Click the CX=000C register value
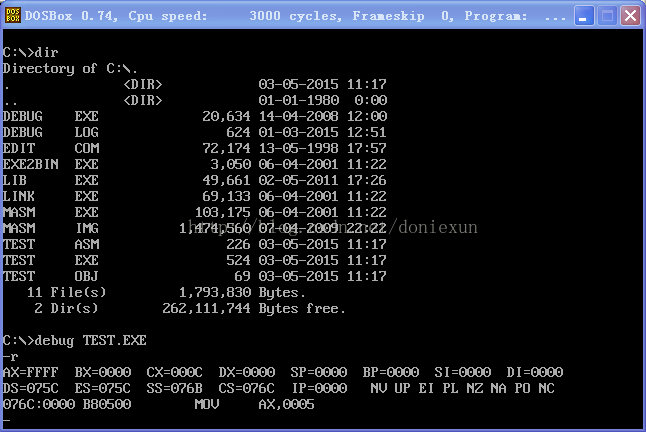The height and width of the screenshot is (432, 646). click(175, 373)
